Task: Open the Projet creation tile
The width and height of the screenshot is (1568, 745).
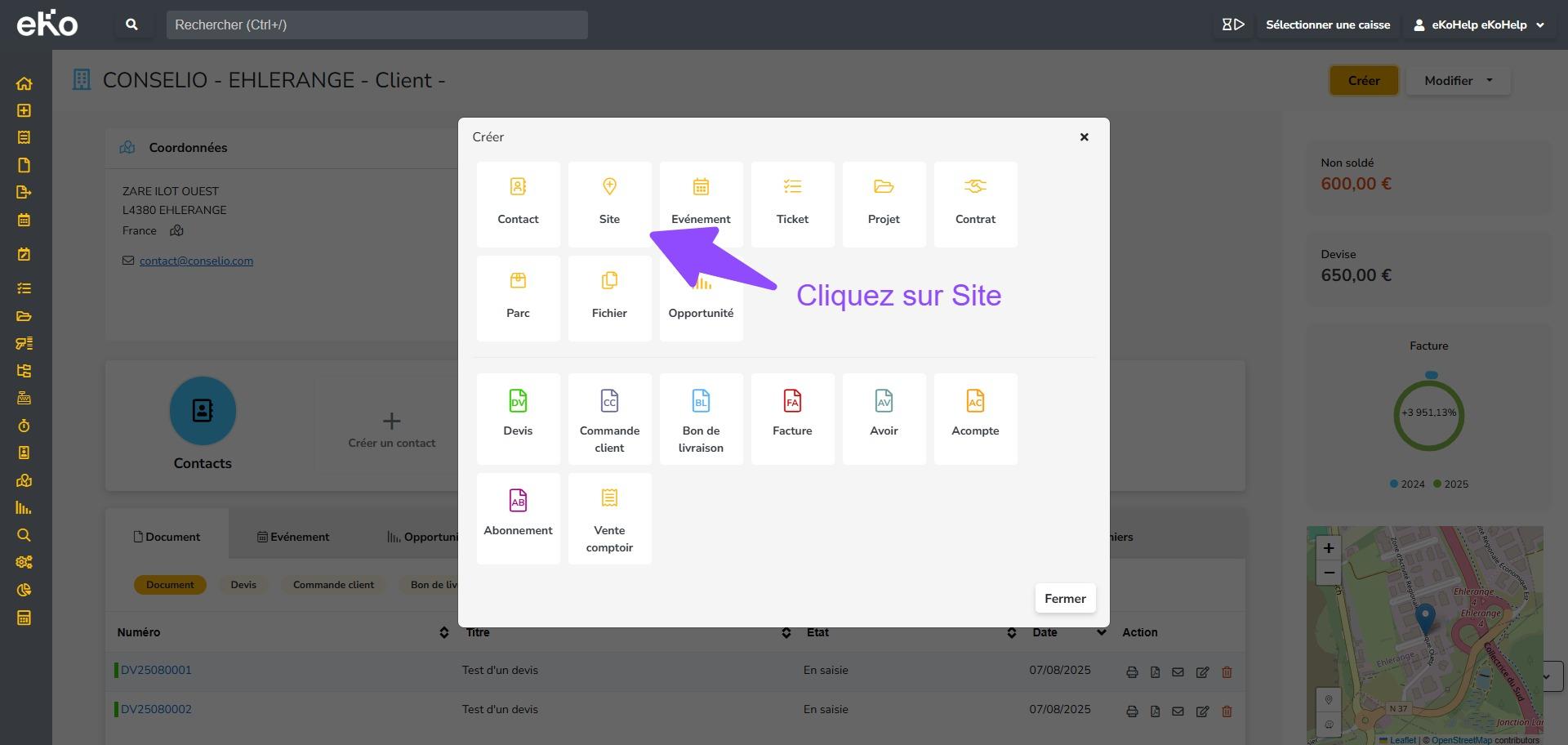Action: click(884, 203)
